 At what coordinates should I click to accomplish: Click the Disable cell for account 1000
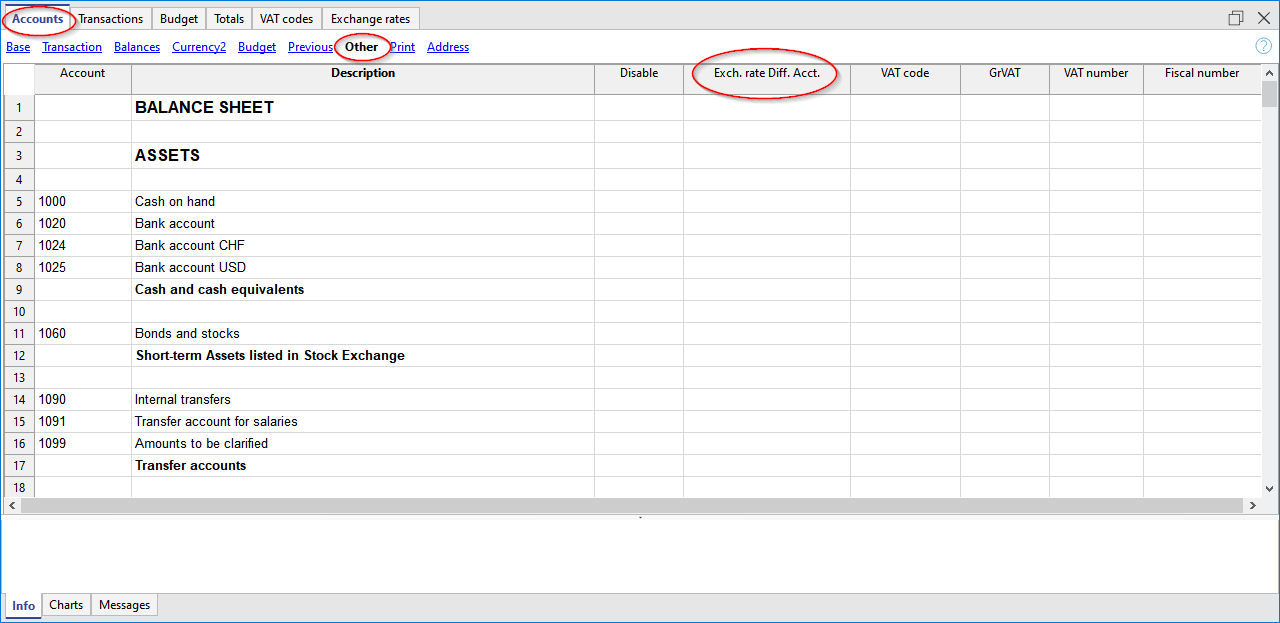pos(638,202)
